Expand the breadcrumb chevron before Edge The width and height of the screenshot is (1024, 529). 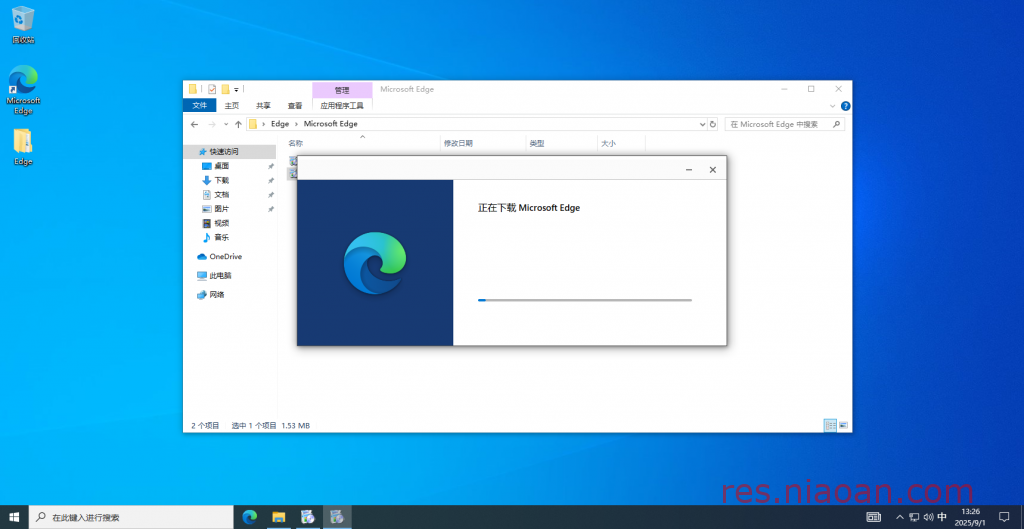[264, 124]
